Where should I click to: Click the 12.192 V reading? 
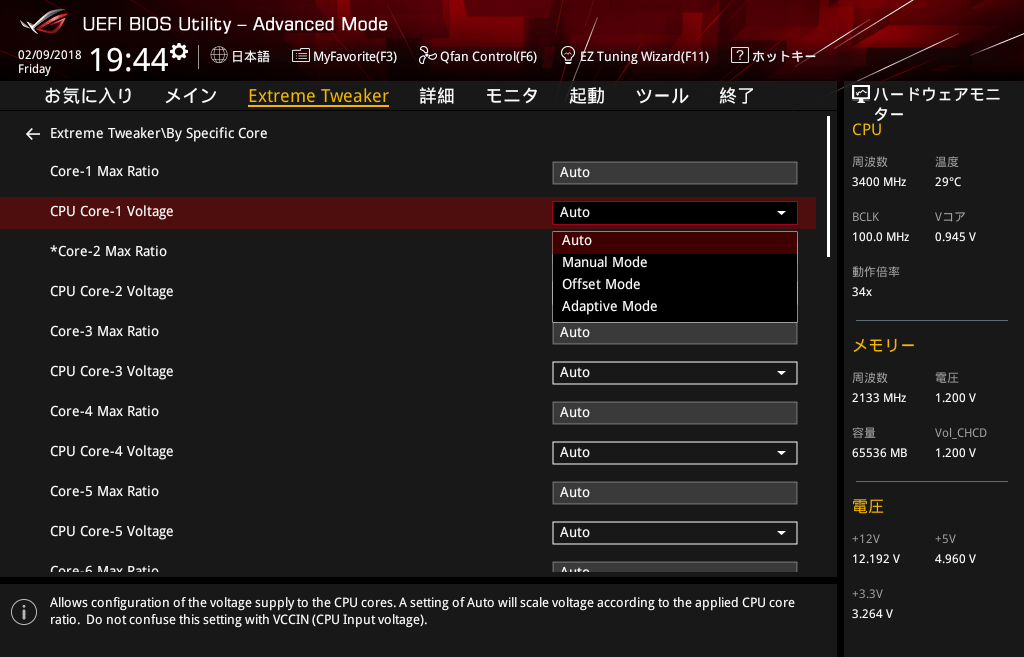click(876, 559)
